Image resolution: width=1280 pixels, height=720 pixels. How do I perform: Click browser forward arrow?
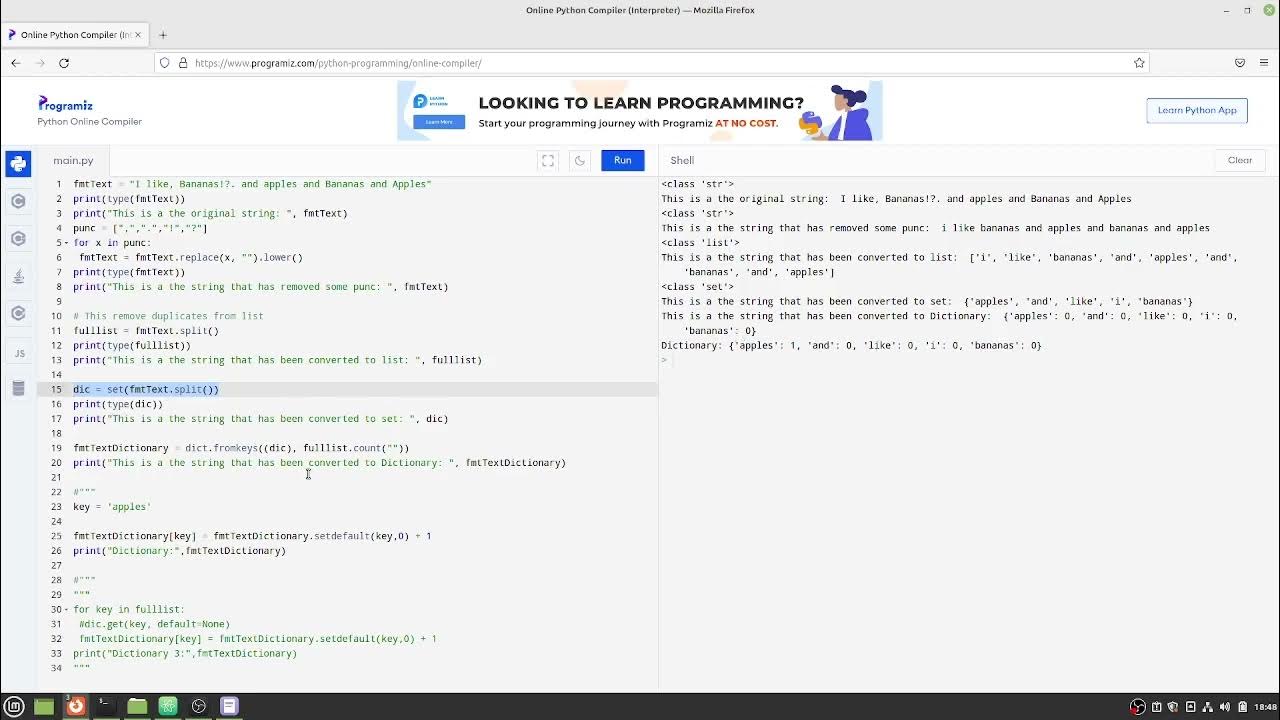click(x=40, y=63)
